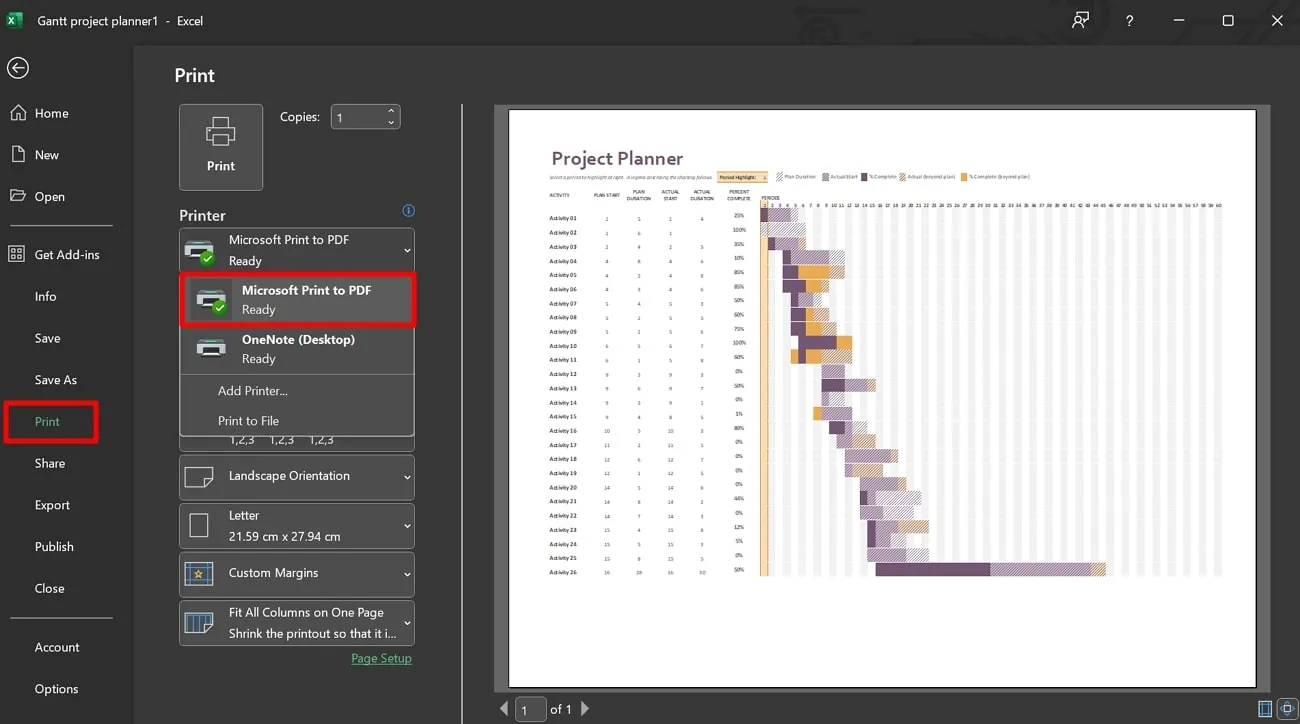Screen dimensions: 1300x724
Task: Open the Custom Margins dropdown
Action: tap(297, 574)
